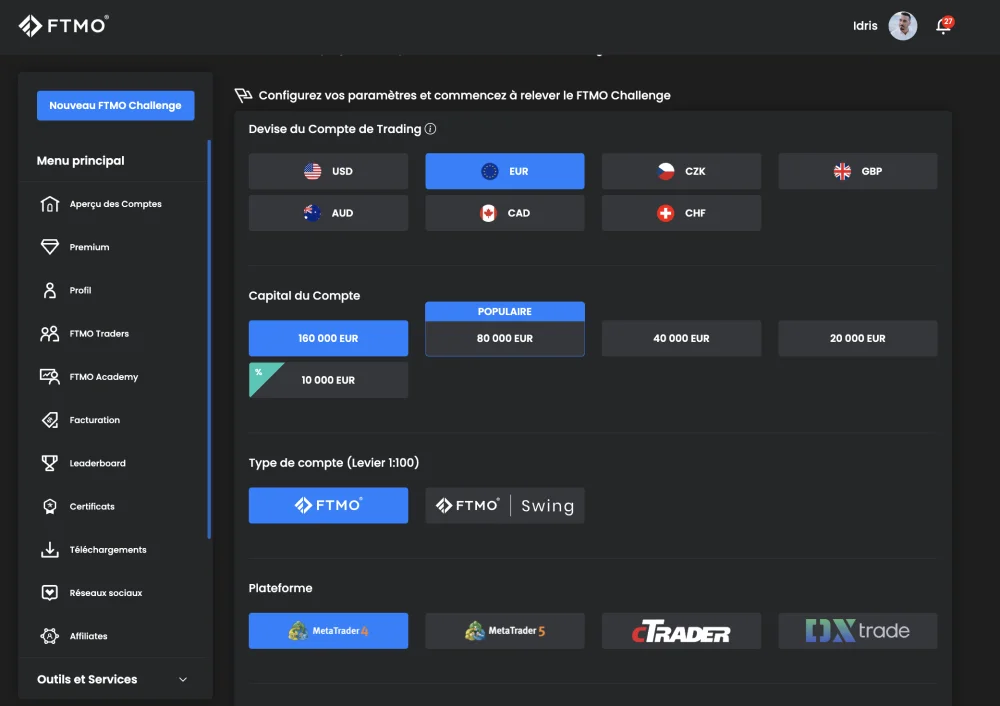Select the FTMO Swing account type
Viewport: 1000px width, 706px height.
[x=504, y=505]
